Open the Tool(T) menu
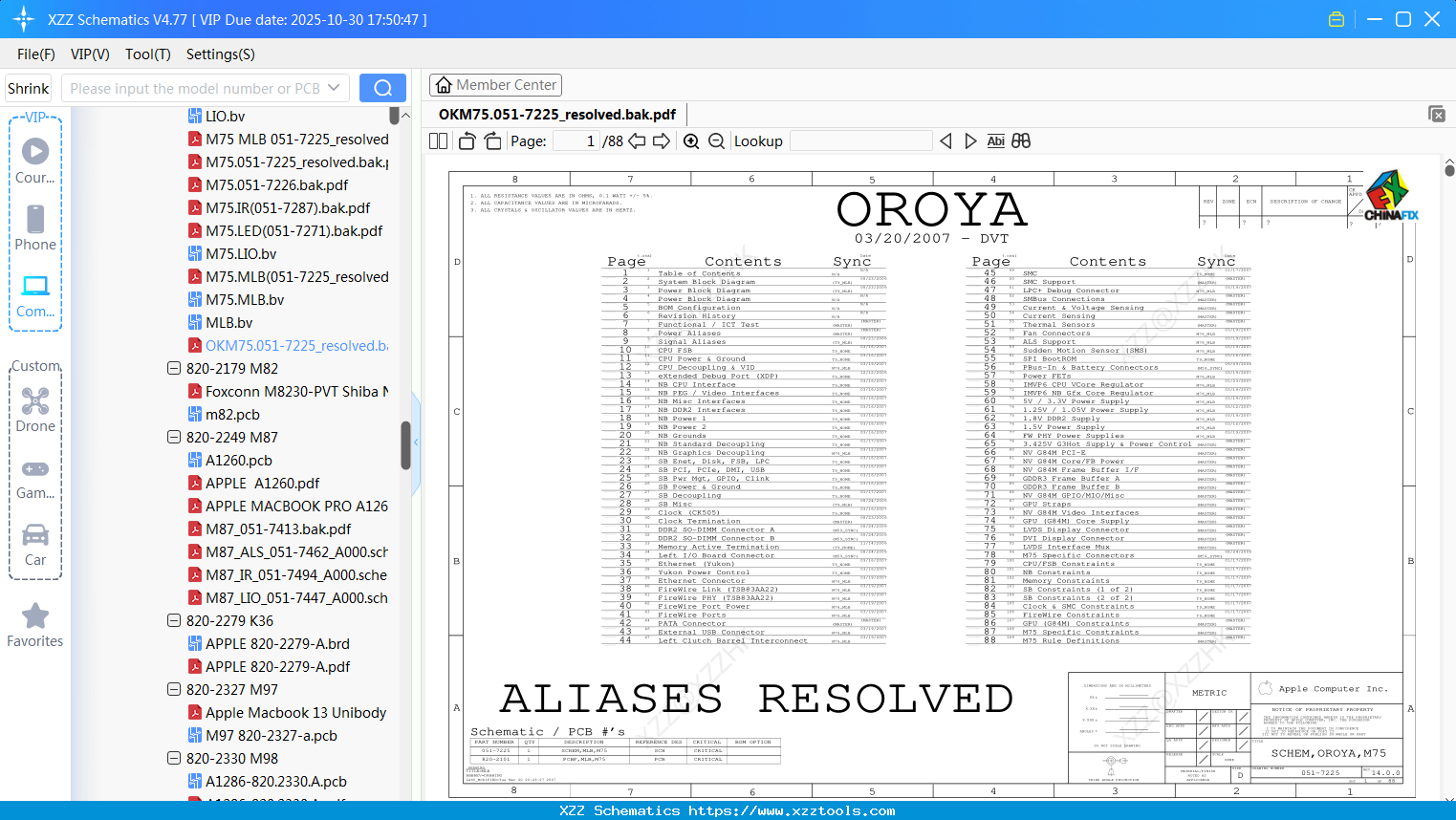Screen dimensions: 1456x820 (148, 54)
